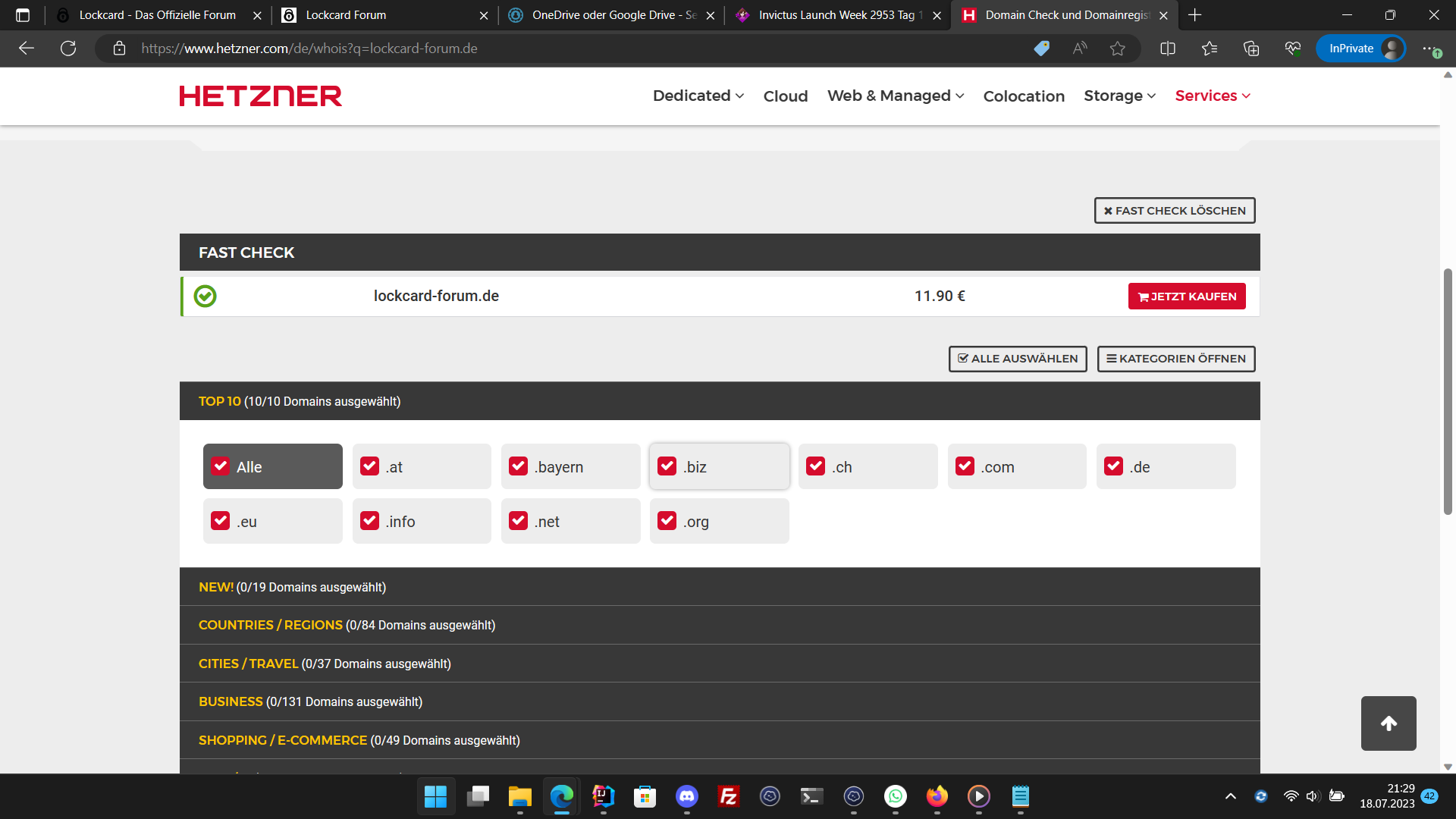Click the ALLE AUSWÄHLEN button
Viewport: 1456px width, 819px height.
[1018, 359]
